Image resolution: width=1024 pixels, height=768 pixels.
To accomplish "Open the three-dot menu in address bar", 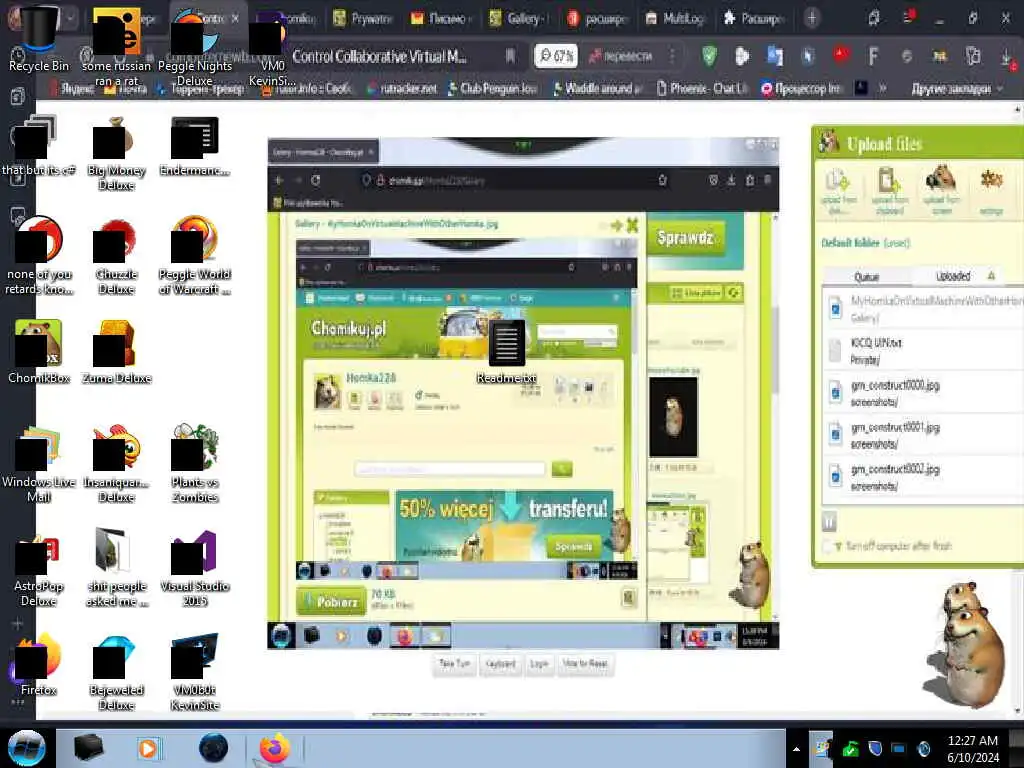I will point(672,56).
